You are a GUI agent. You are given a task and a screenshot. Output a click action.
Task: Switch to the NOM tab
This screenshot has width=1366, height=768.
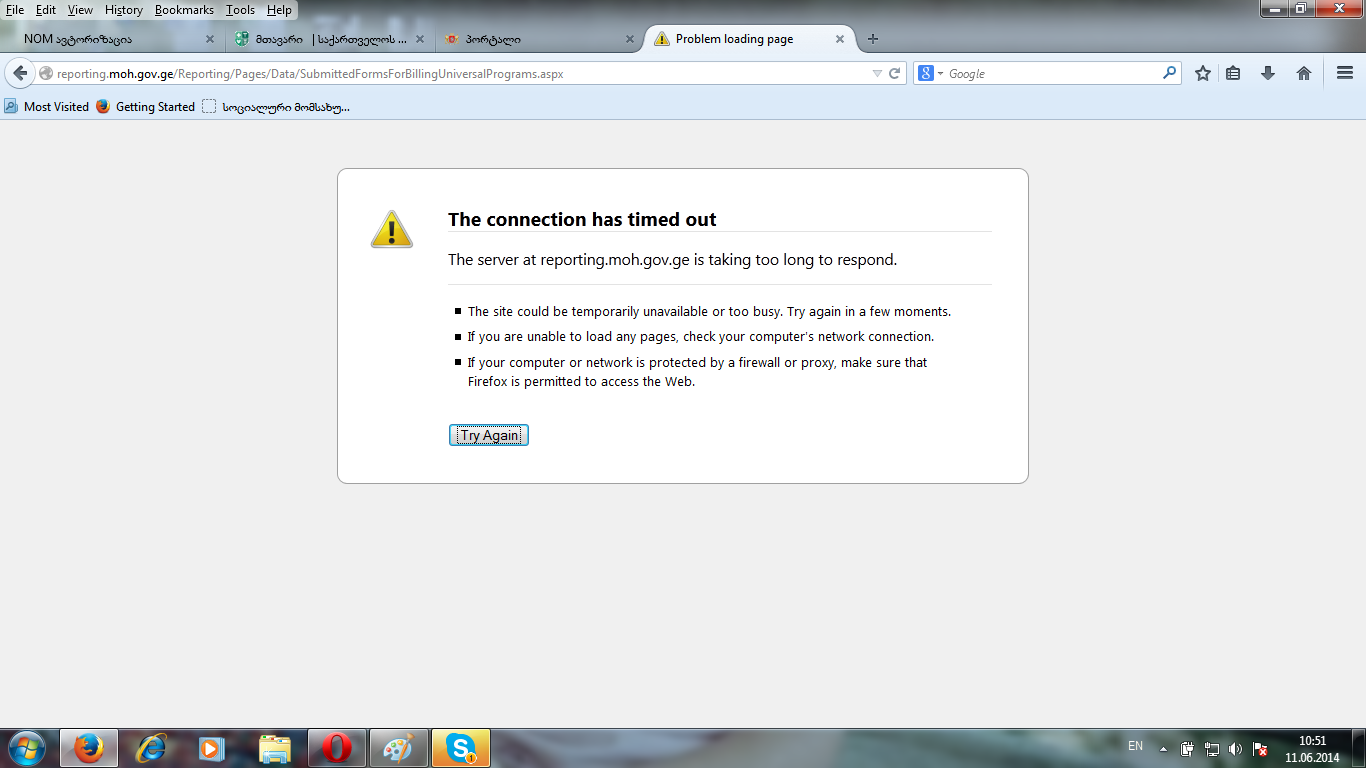point(110,39)
